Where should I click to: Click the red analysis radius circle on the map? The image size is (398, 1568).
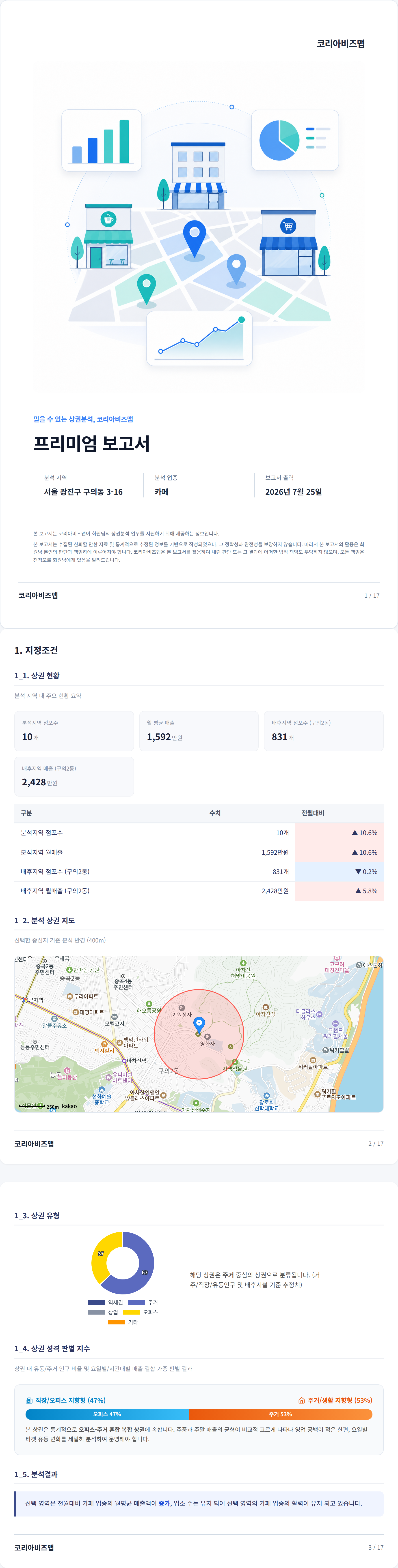coord(199,1034)
